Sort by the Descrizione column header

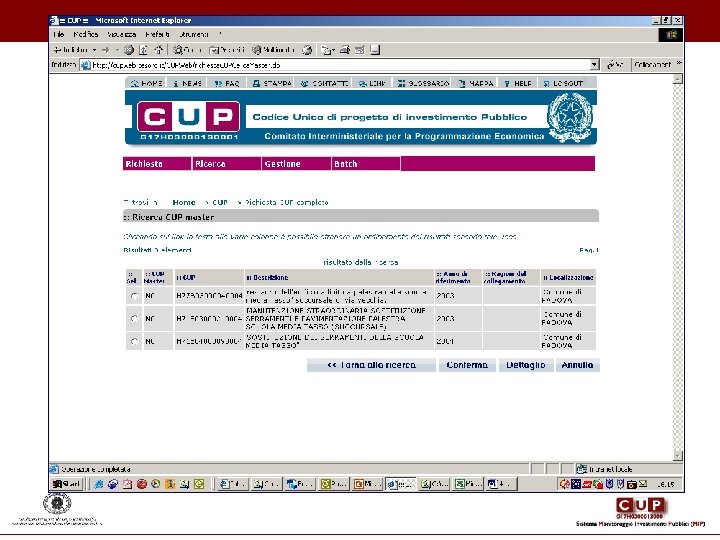(x=267, y=277)
